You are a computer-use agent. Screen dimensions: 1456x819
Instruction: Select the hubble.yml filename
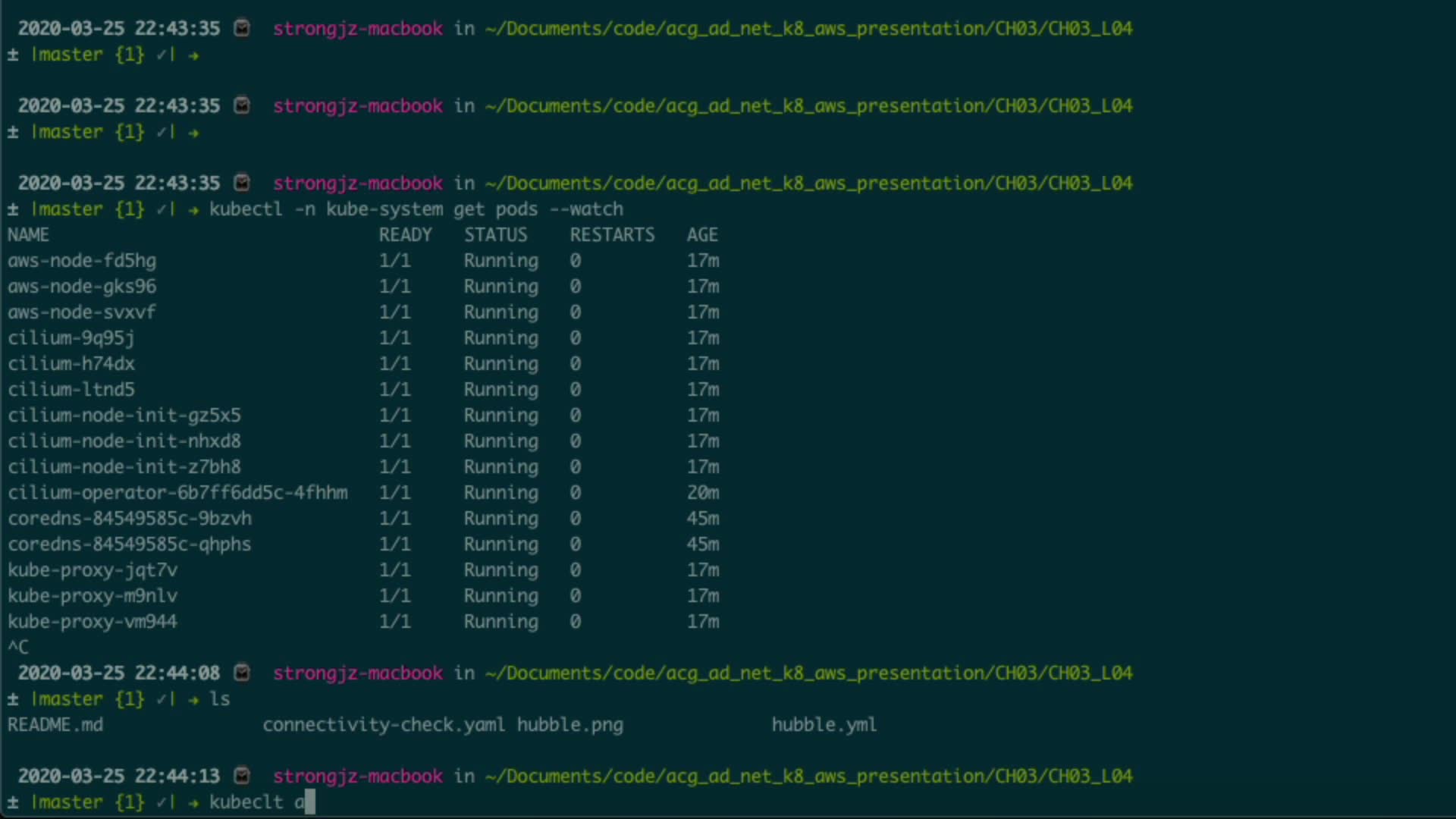(824, 725)
